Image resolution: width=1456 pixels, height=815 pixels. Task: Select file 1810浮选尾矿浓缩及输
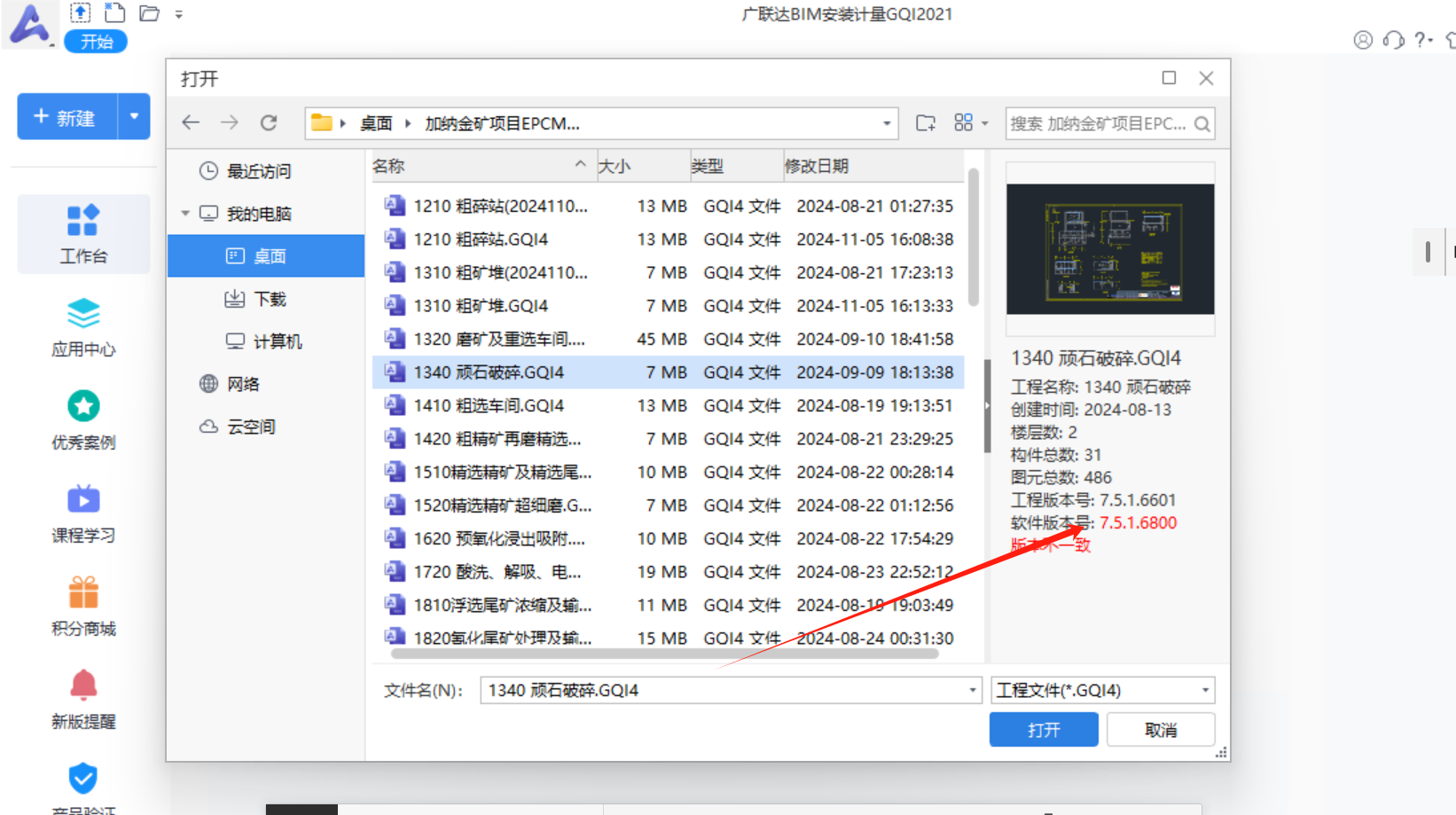point(669,605)
